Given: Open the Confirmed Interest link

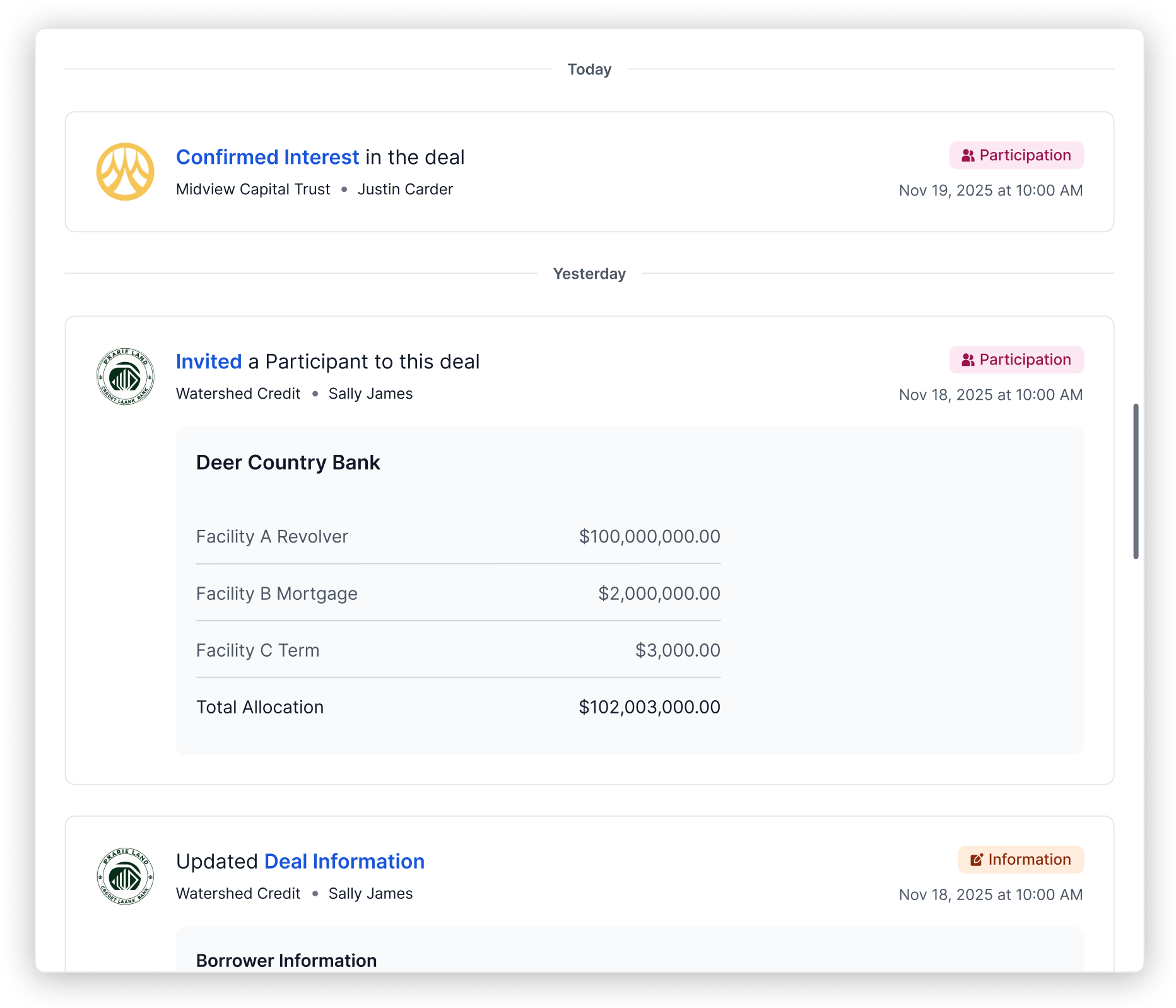Looking at the screenshot, I should pos(268,157).
